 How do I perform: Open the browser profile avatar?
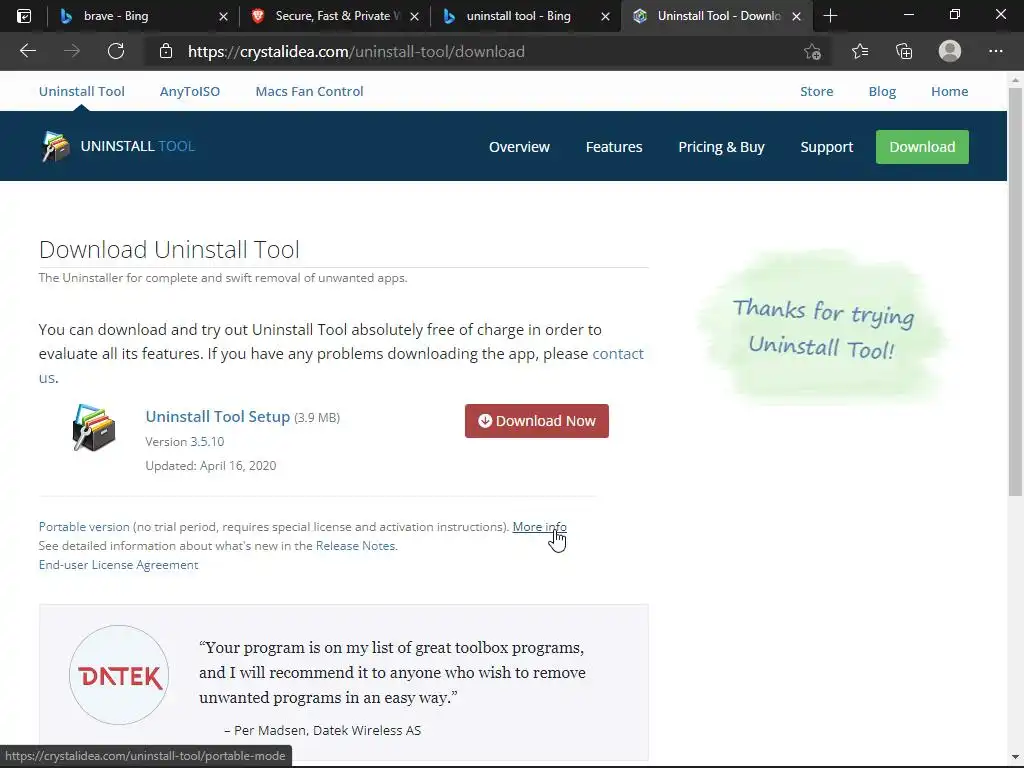click(950, 51)
